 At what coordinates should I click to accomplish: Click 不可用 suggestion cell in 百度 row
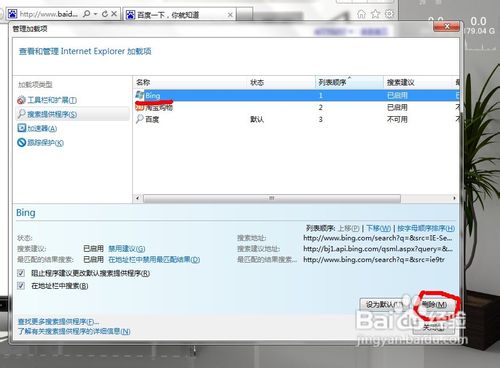[x=397, y=119]
